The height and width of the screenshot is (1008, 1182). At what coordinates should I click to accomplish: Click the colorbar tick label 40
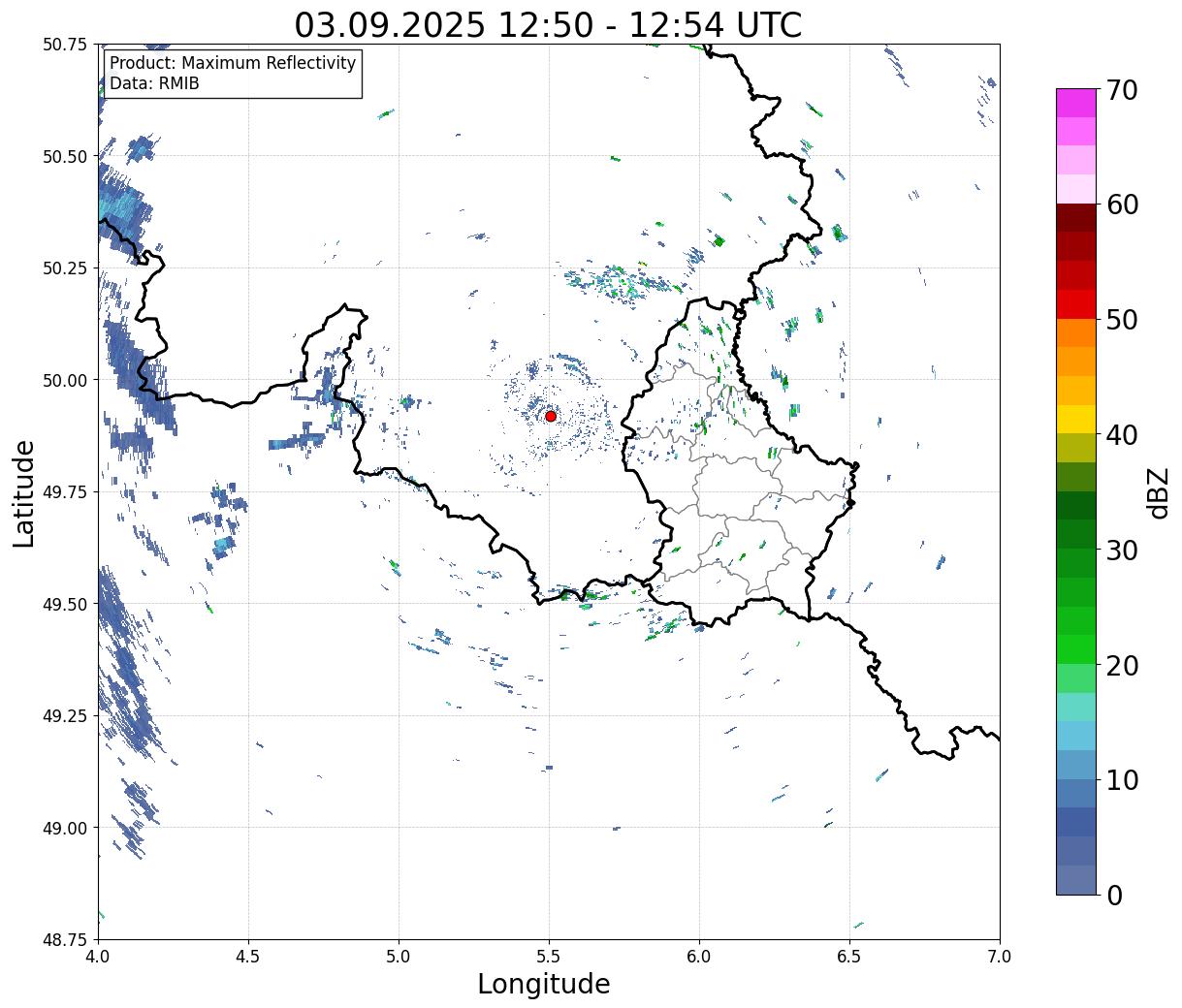coord(1121,434)
